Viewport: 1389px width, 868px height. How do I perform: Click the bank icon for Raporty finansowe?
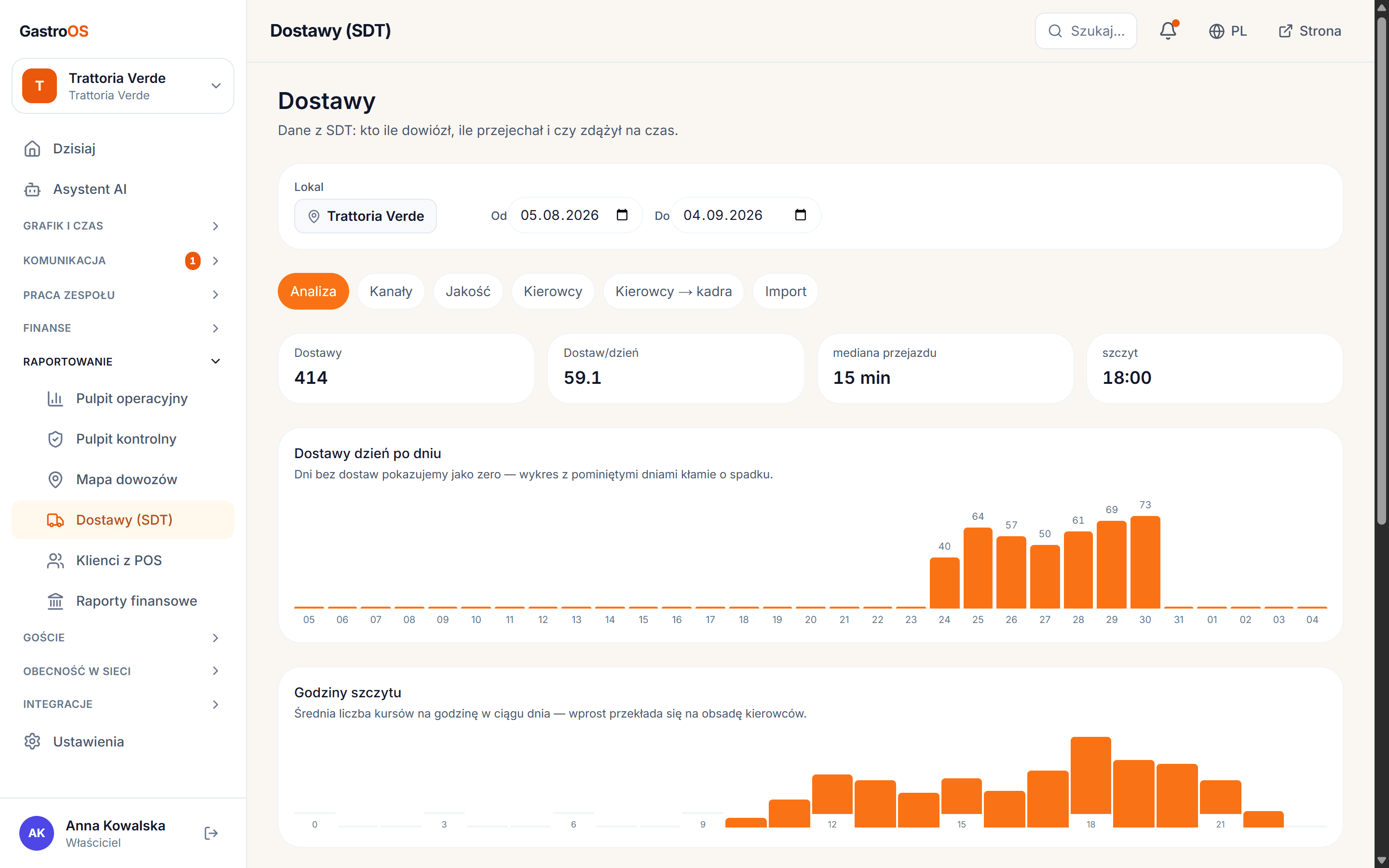[55, 601]
